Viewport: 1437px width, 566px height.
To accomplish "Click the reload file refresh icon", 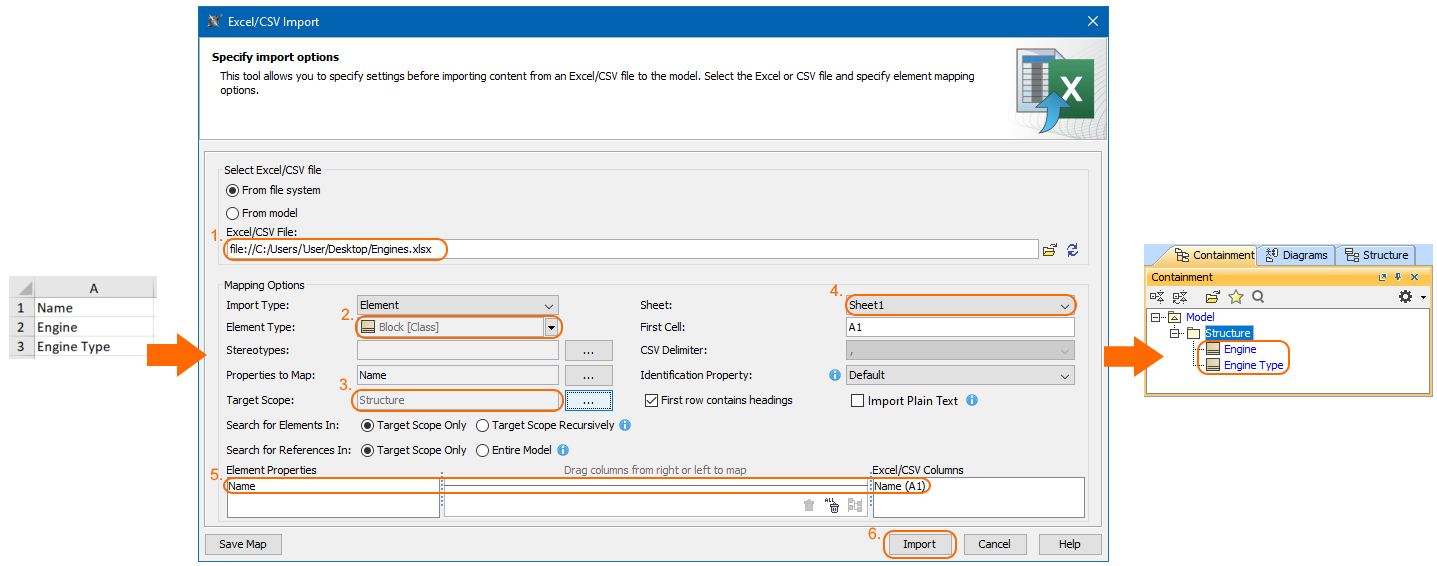I will coord(1072,250).
